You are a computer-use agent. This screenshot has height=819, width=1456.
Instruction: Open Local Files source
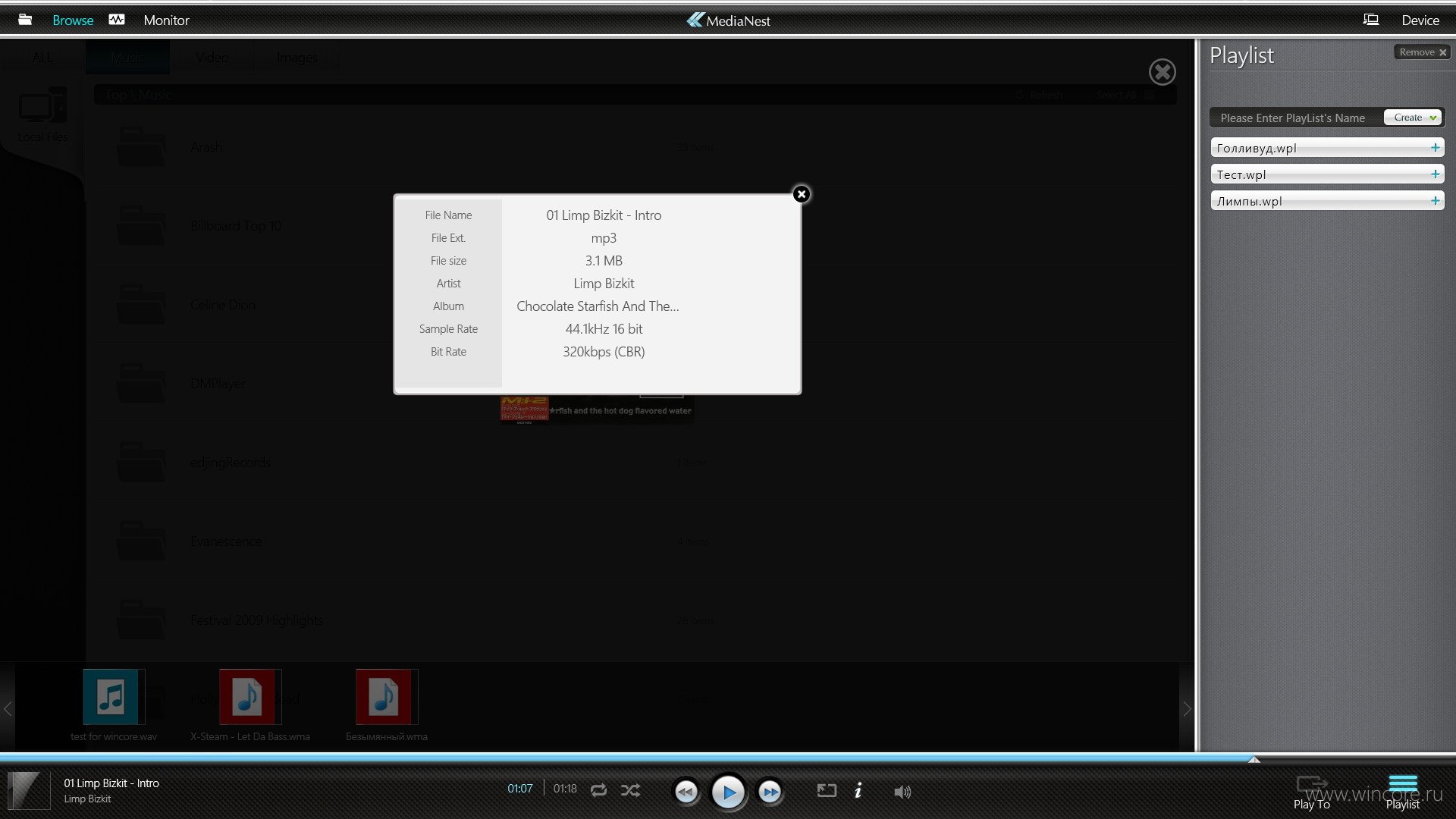(42, 114)
